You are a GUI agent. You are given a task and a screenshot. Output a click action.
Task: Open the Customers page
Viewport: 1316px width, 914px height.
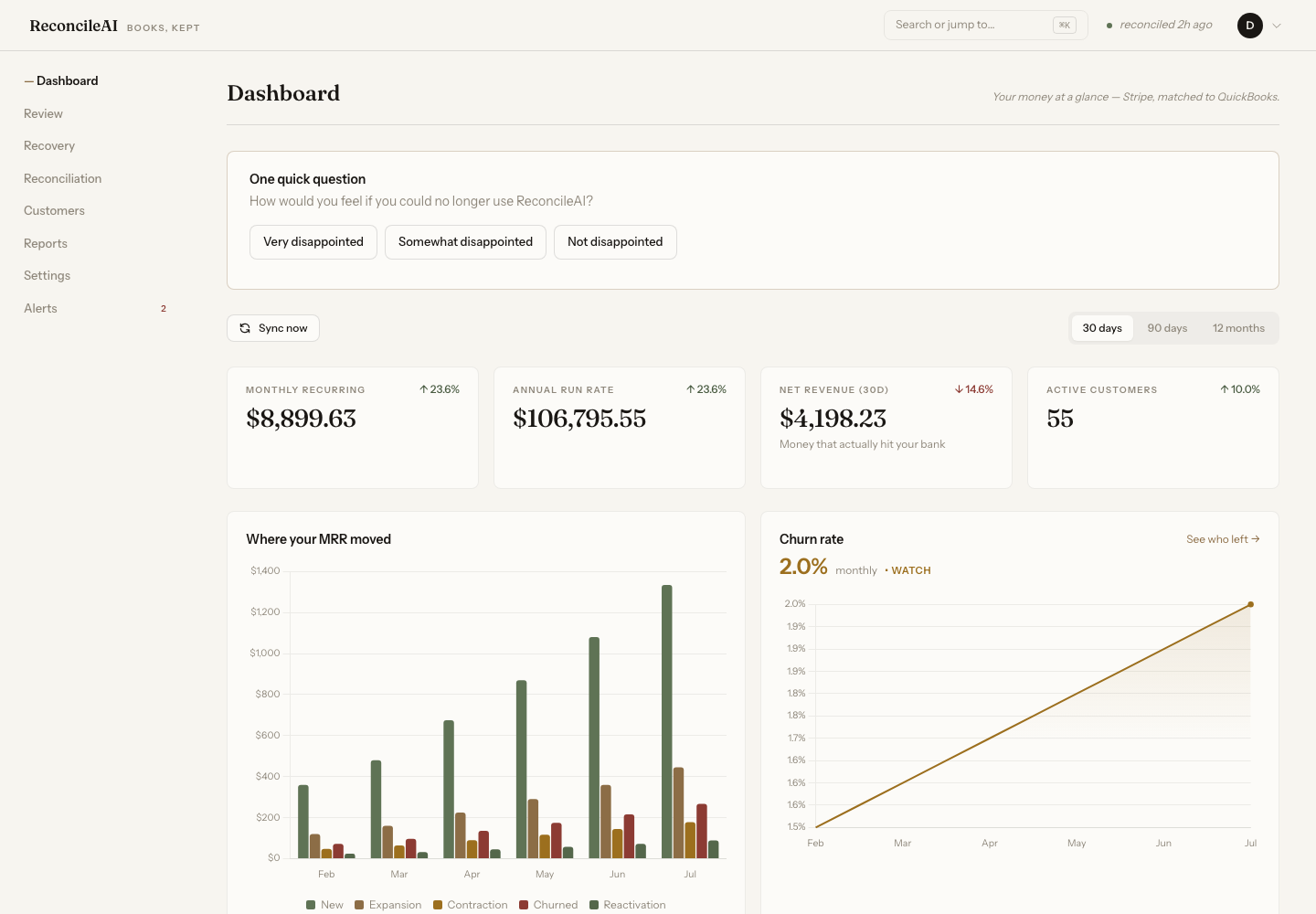pos(54,210)
